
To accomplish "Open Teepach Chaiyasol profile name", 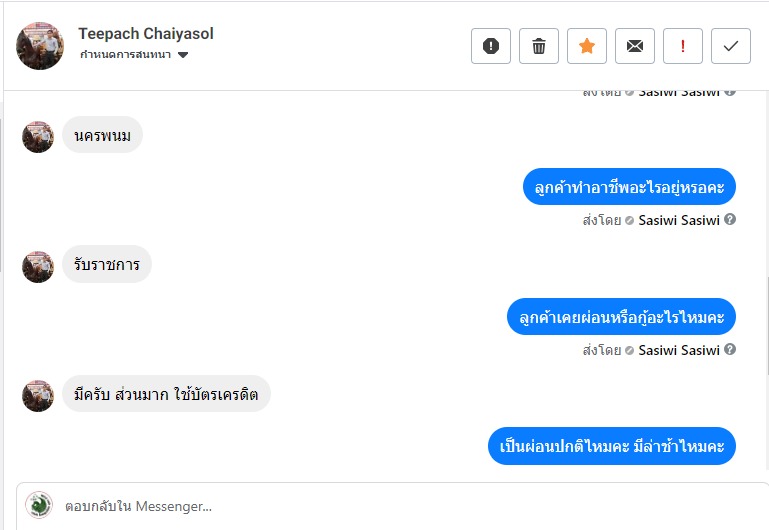I will (x=146, y=33).
